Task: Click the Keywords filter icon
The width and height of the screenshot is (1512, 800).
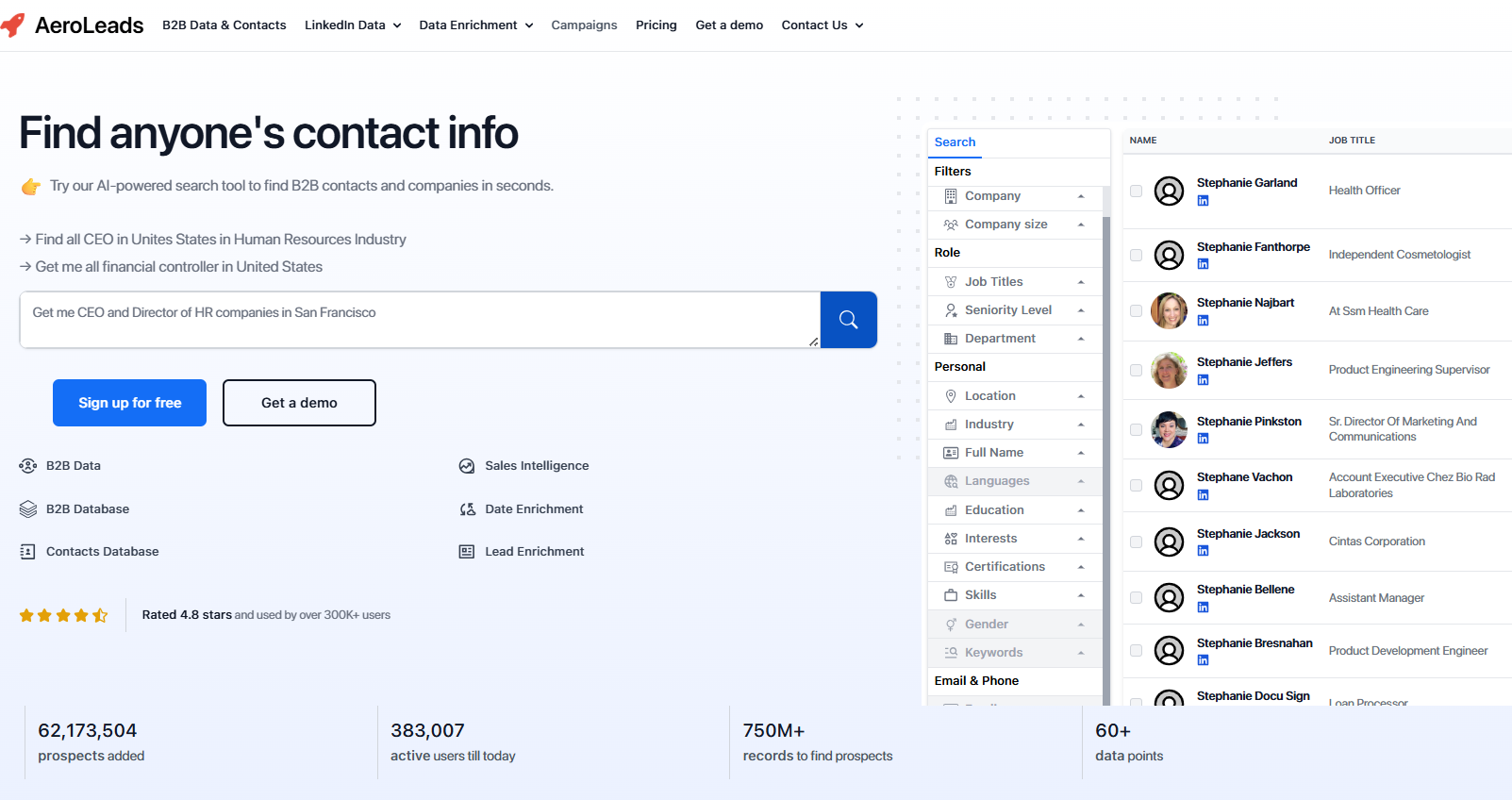Action: 951,653
